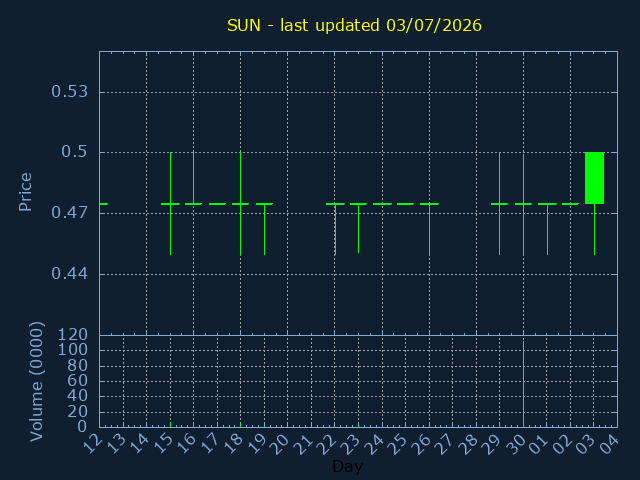The height and width of the screenshot is (480, 640).
Task: Select day 18 candlestick wick
Action: pos(240,204)
